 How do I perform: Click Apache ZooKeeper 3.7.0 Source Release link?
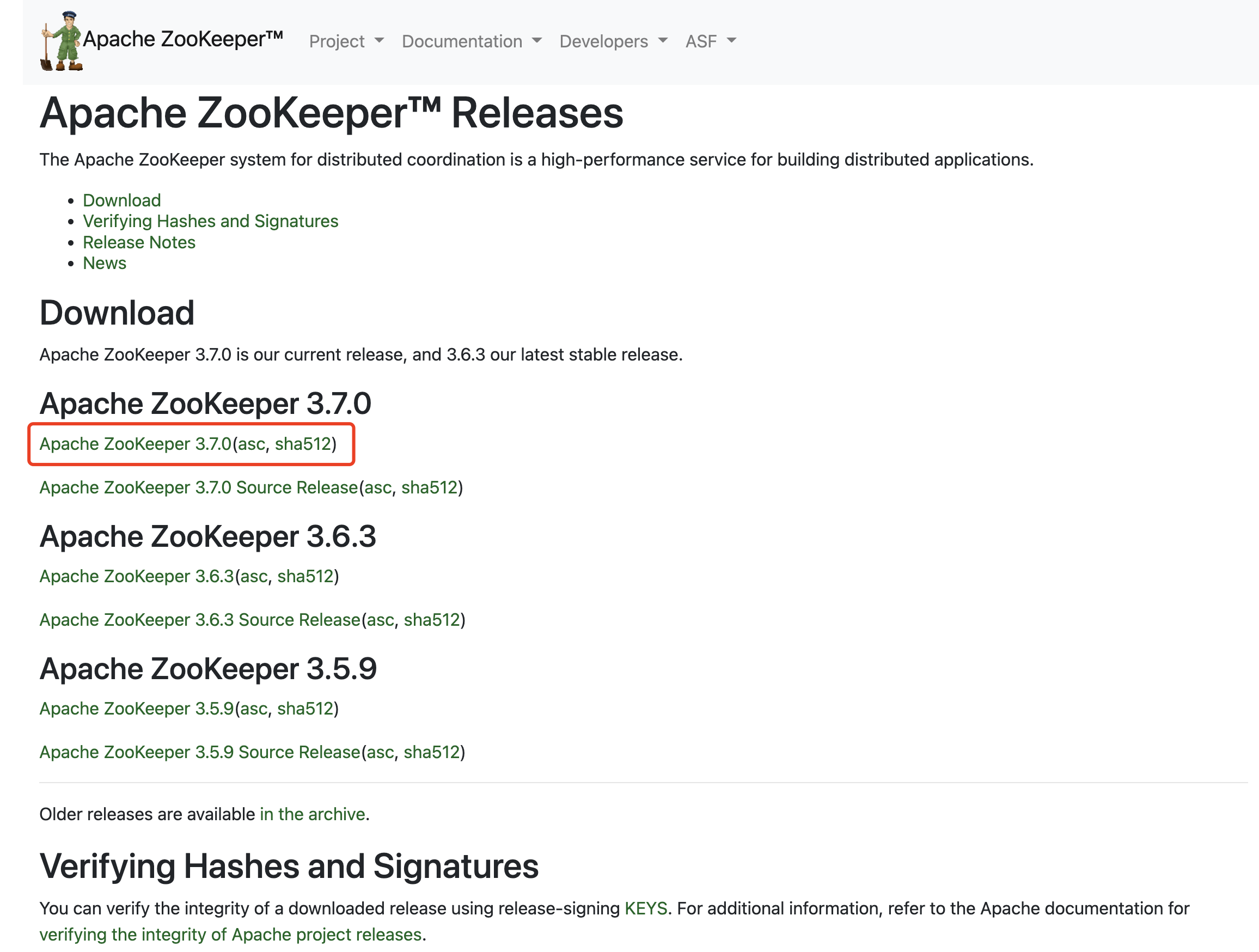point(198,487)
